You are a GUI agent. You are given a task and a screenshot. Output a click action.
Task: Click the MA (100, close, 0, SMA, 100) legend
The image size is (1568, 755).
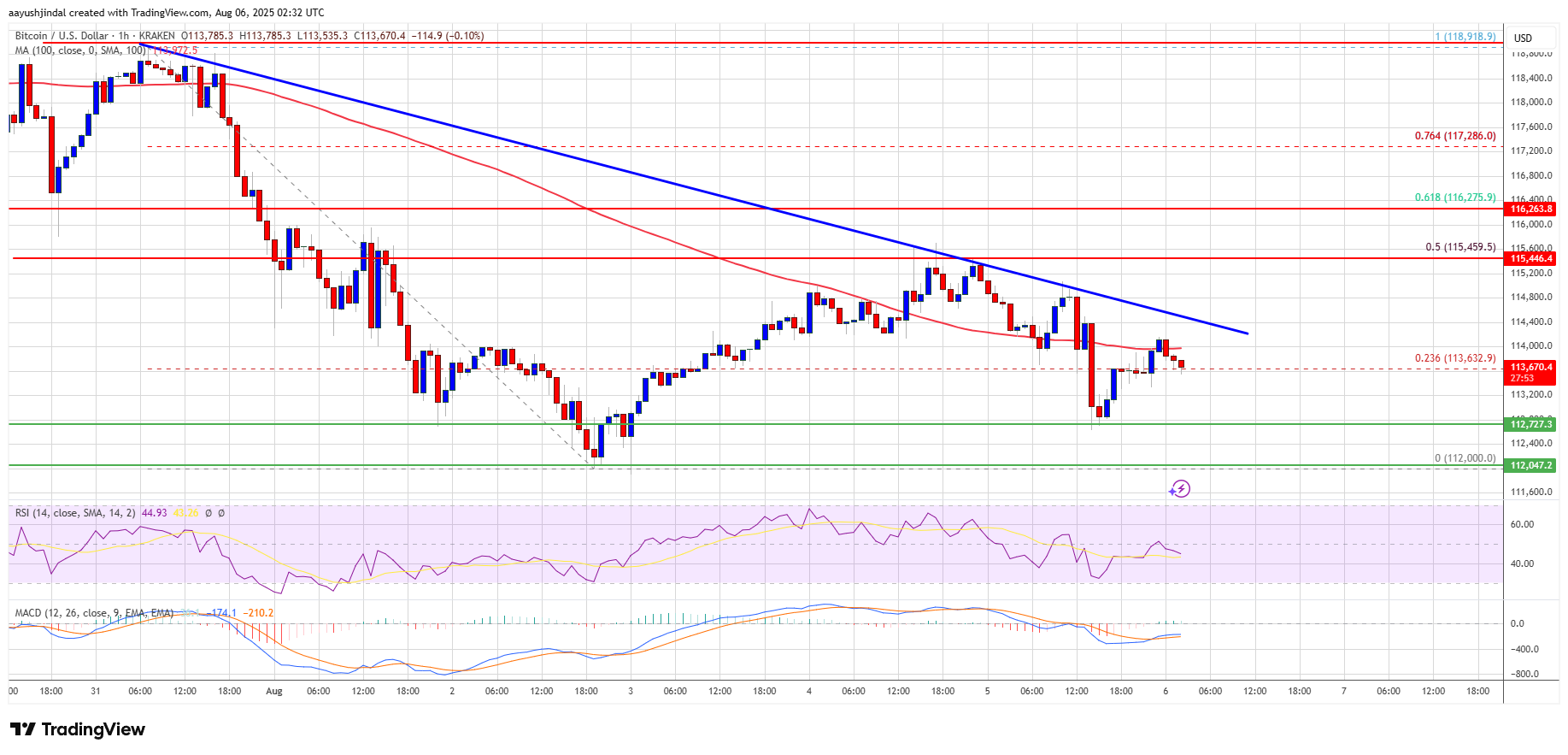(x=80, y=50)
